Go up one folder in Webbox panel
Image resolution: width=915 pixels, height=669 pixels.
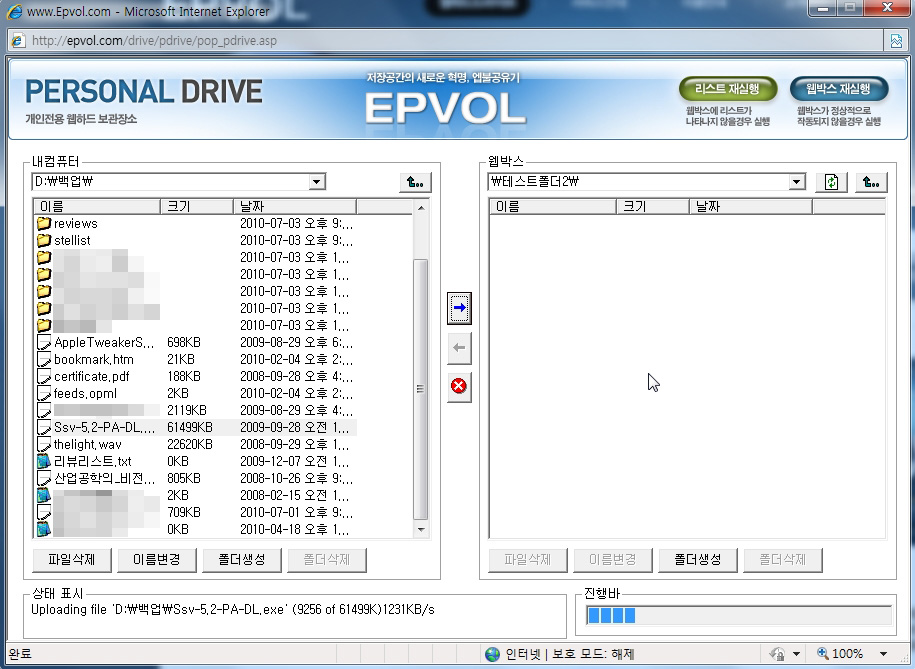871,182
